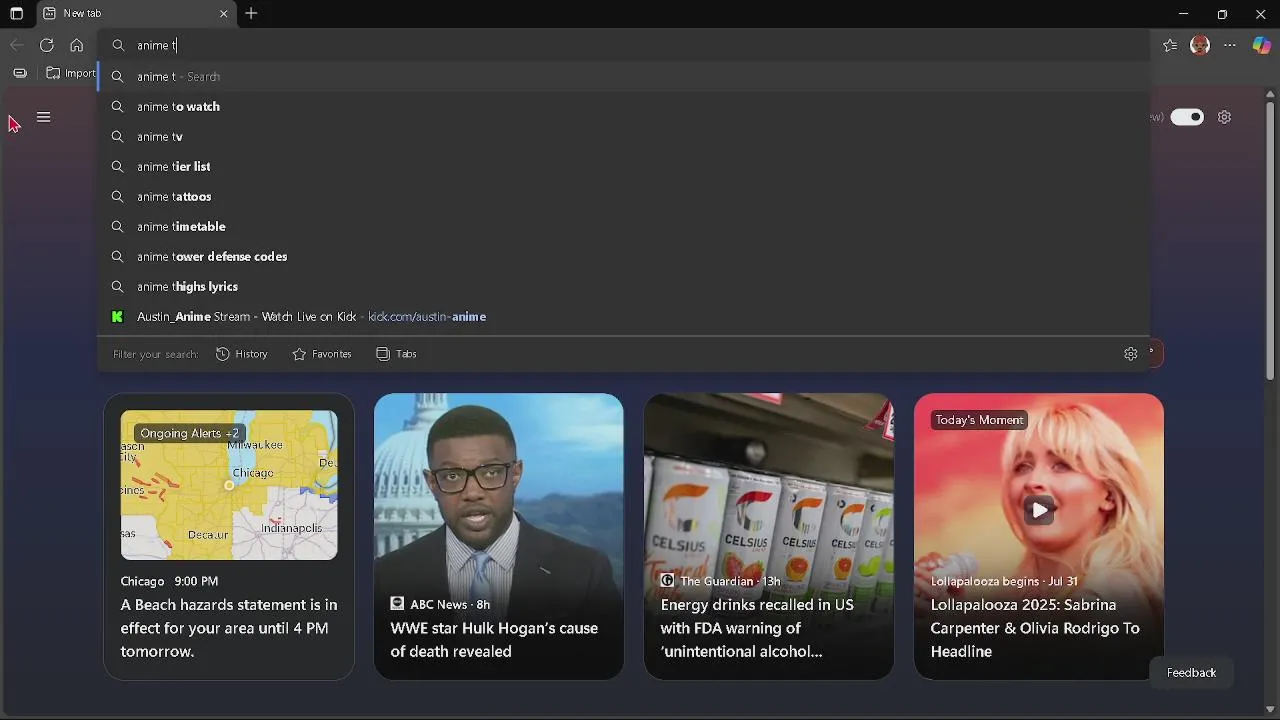Screen dimensions: 1280x720
Task: Open page settings gear near toggle
Action: 1224,117
